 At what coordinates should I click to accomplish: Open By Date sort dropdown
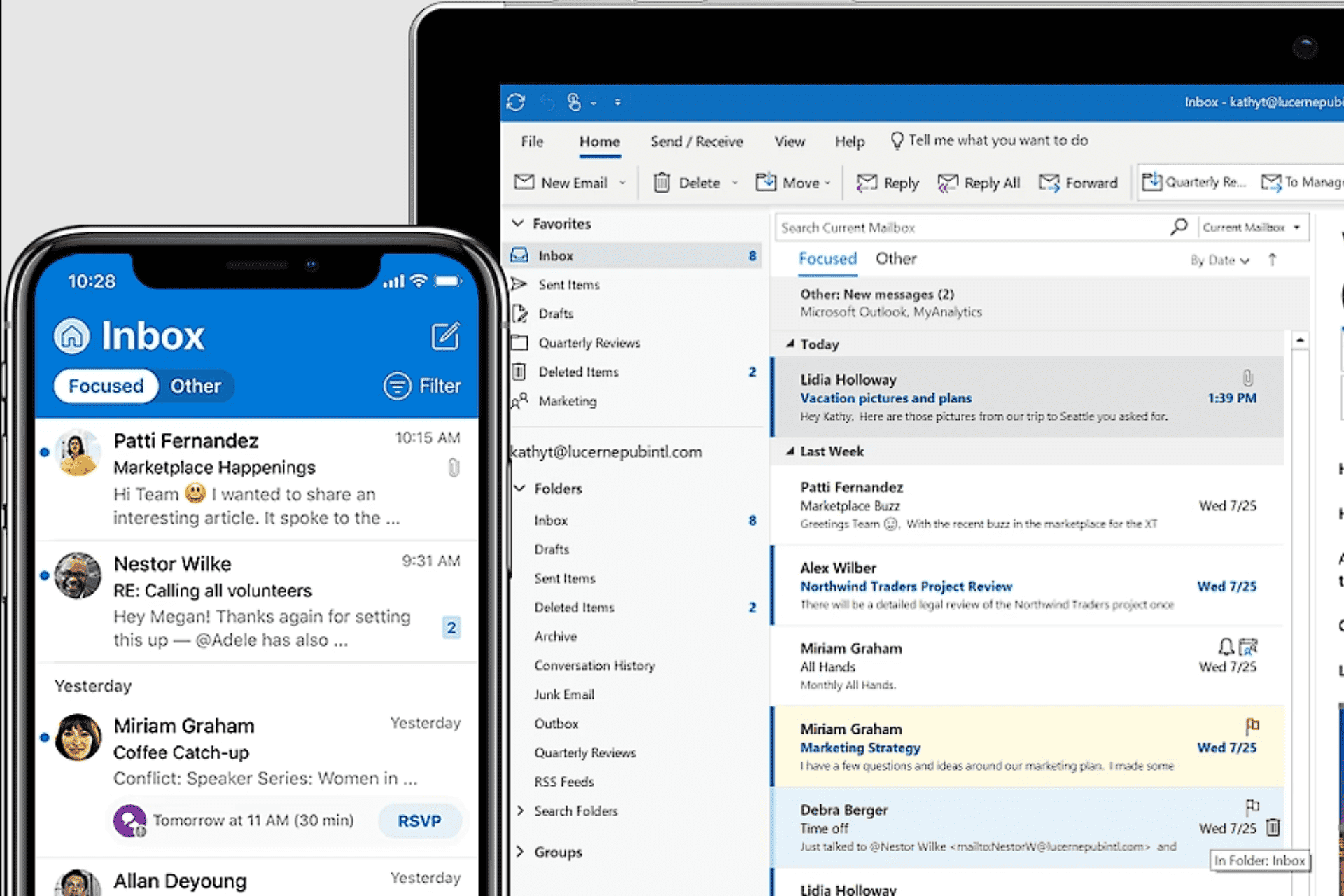pos(1220,260)
